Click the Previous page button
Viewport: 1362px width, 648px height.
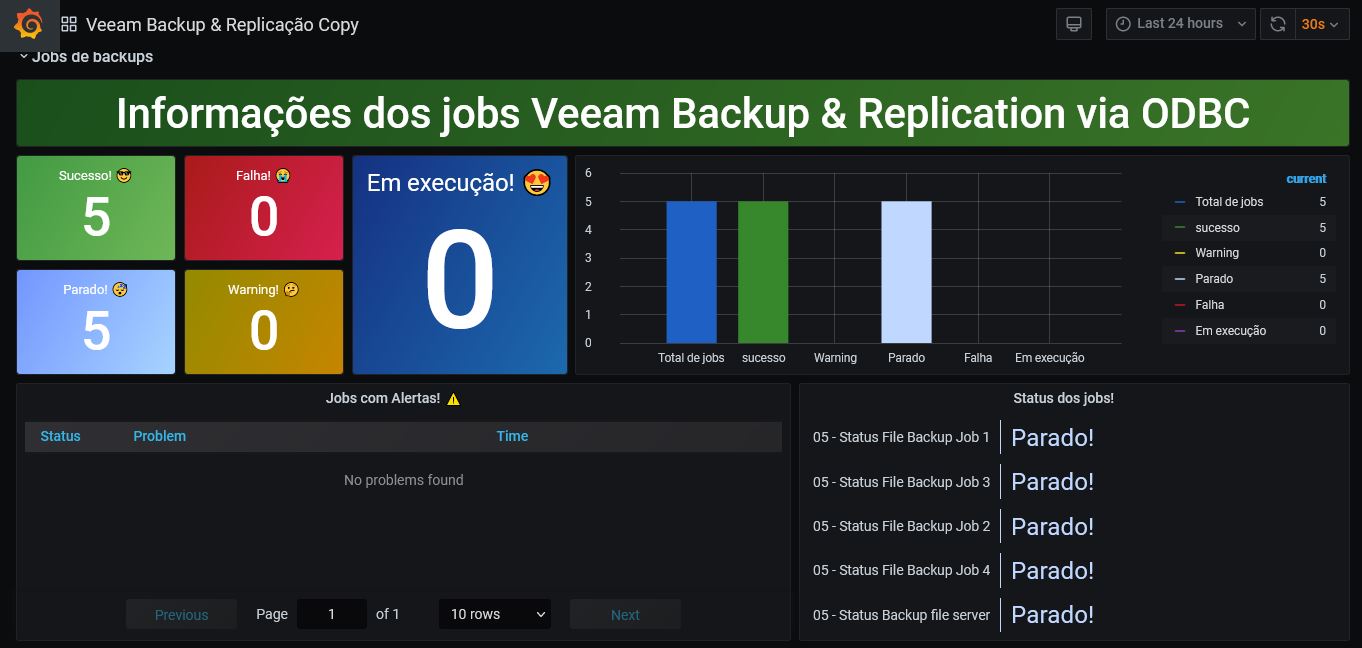(181, 614)
